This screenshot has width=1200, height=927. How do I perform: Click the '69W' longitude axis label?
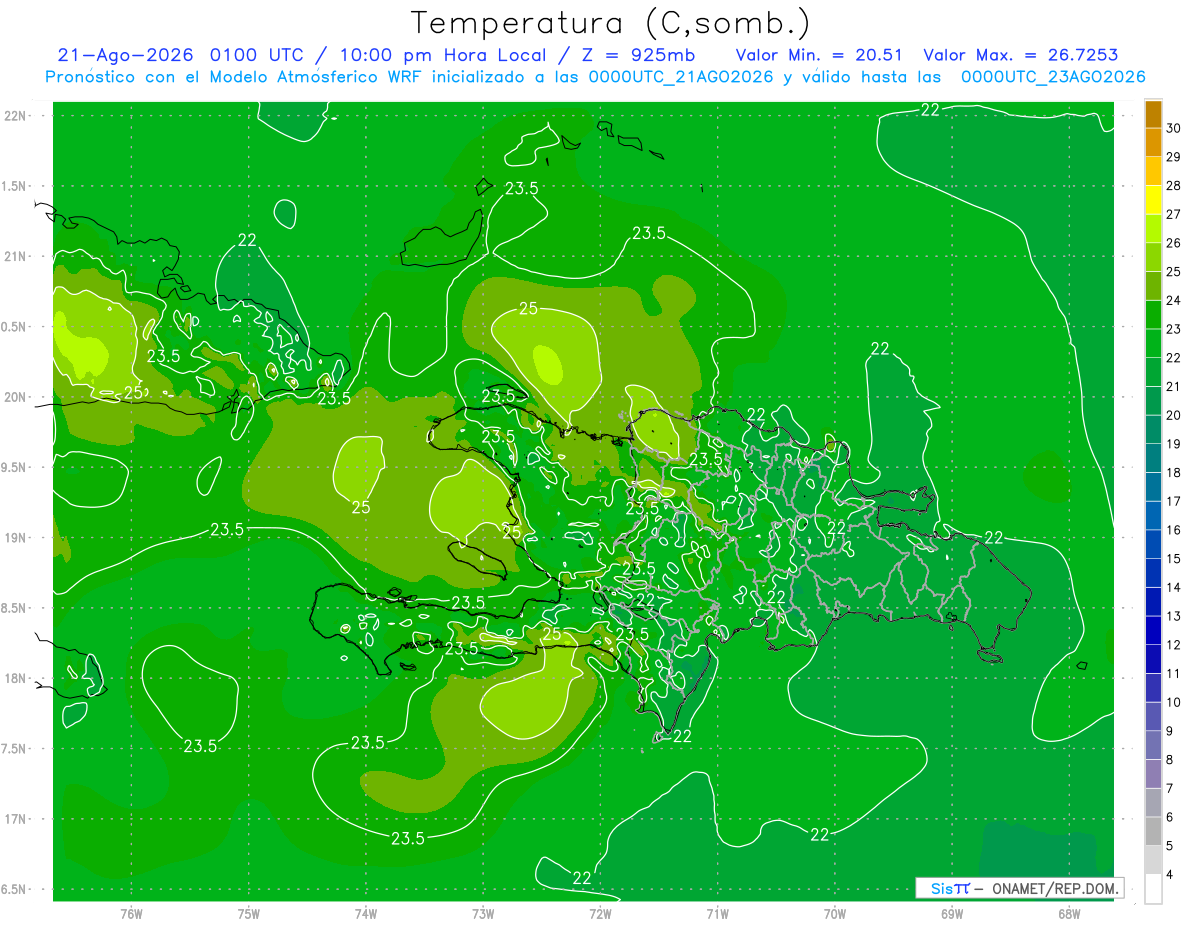tap(951, 913)
